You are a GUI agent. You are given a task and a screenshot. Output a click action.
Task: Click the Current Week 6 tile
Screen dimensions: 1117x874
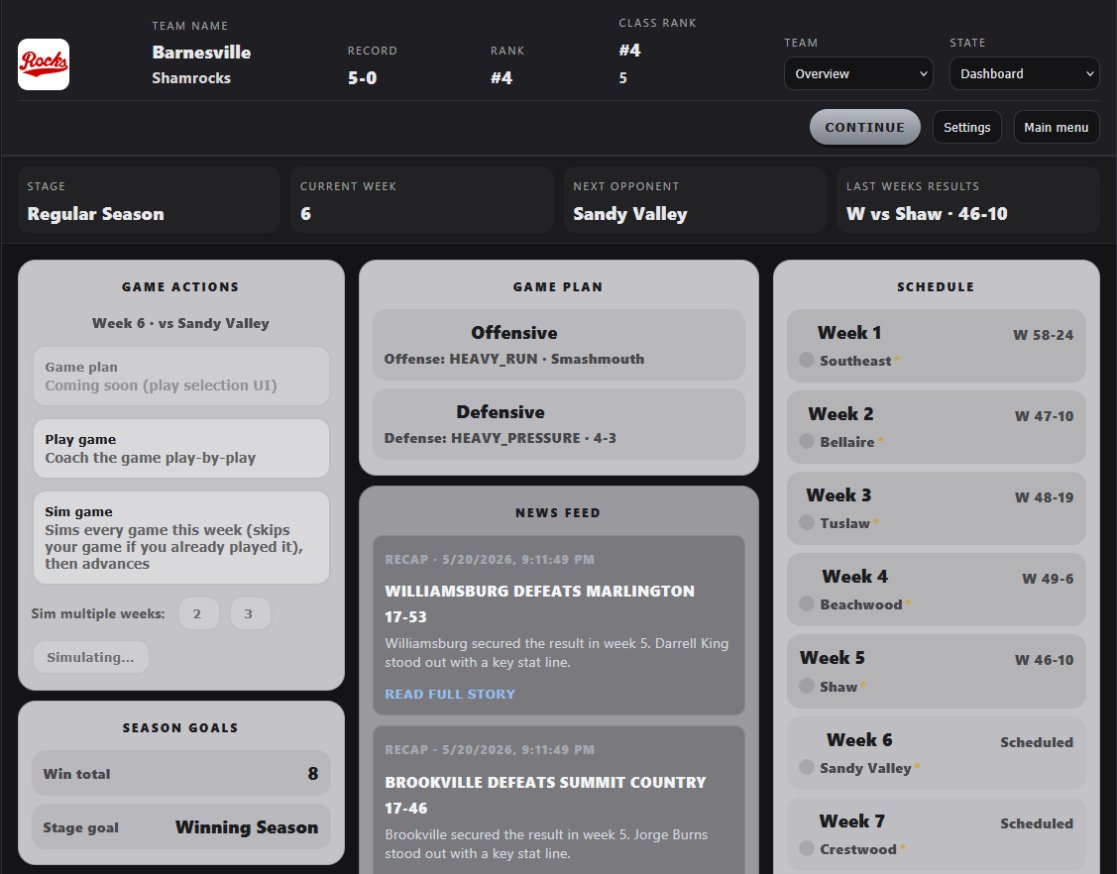point(422,200)
